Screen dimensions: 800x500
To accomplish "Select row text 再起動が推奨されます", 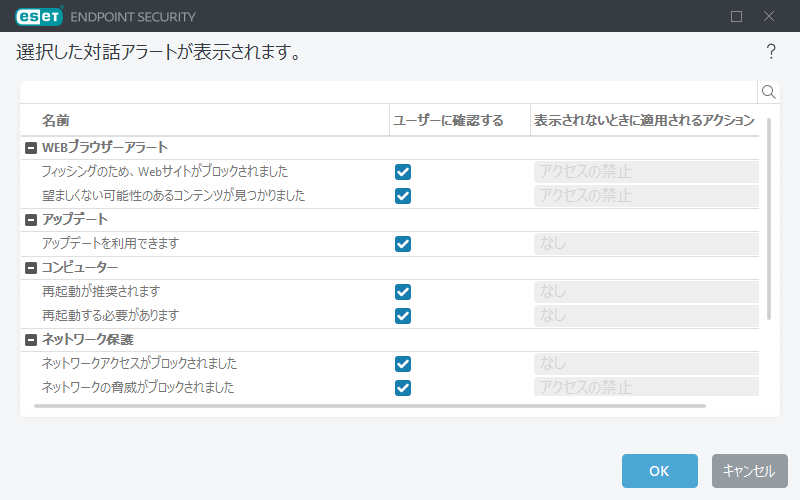I will [101, 291].
